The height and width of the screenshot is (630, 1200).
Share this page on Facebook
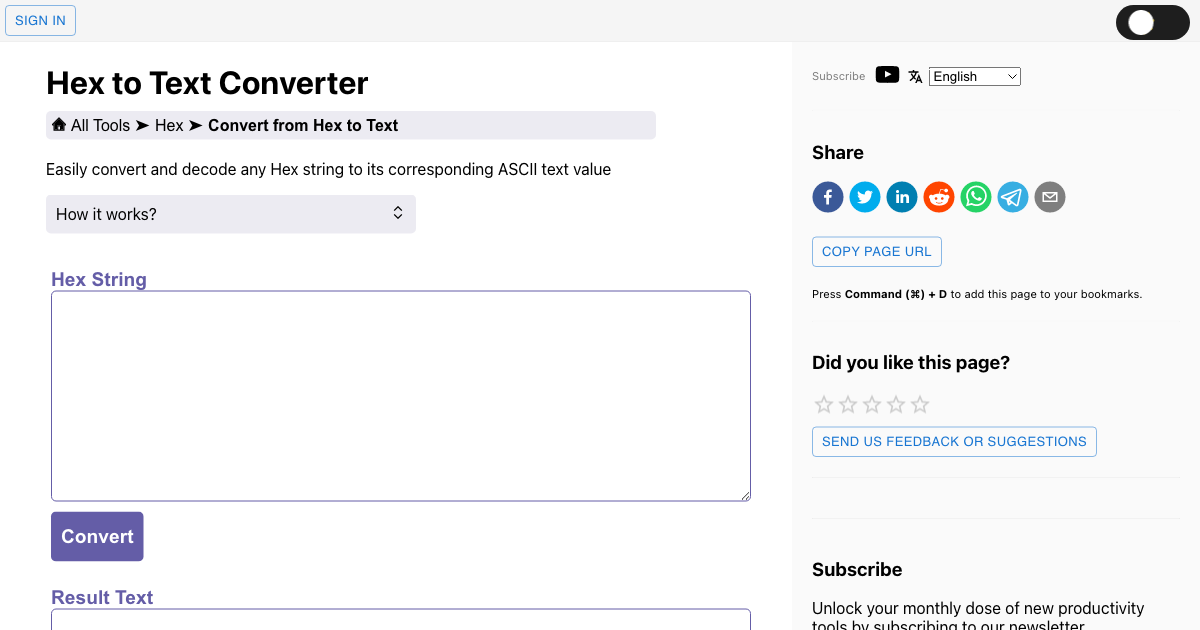tap(827, 197)
